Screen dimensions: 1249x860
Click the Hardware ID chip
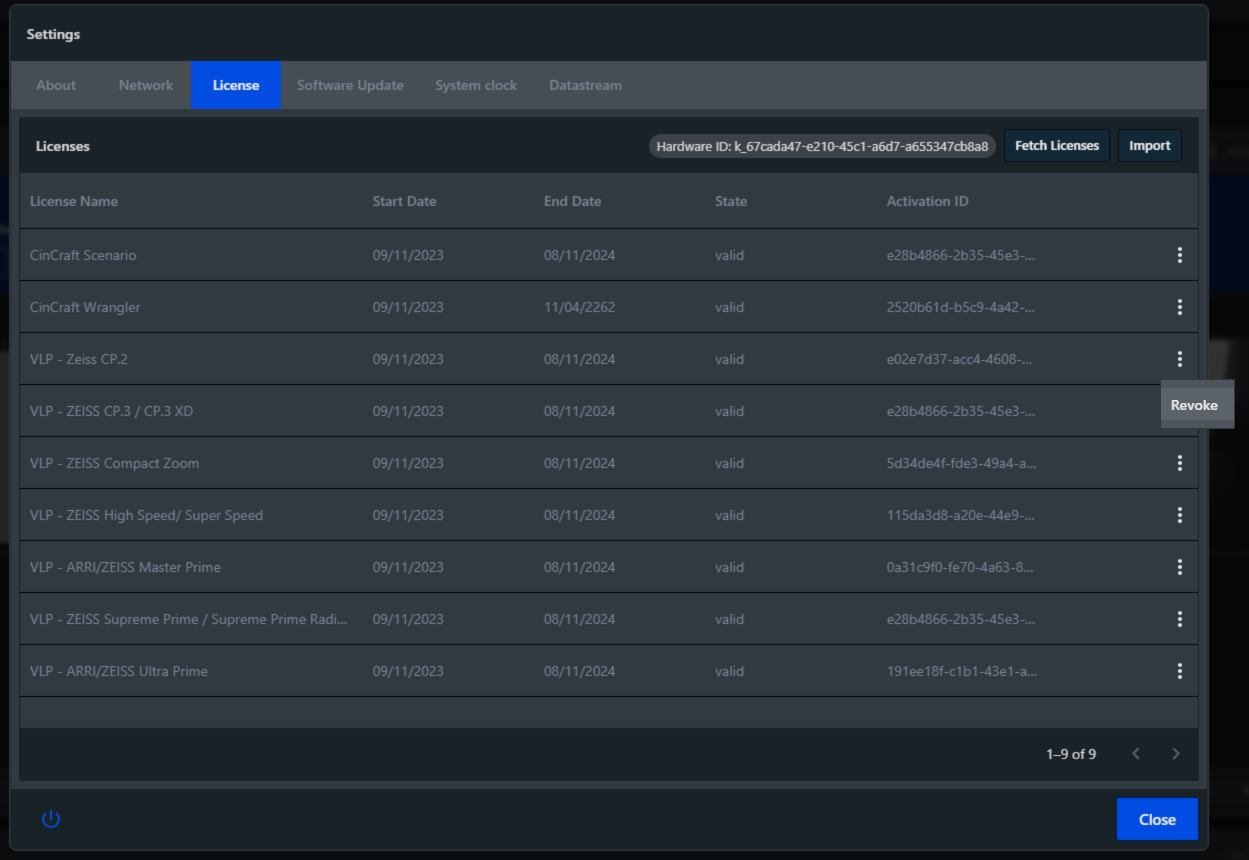click(x=822, y=146)
